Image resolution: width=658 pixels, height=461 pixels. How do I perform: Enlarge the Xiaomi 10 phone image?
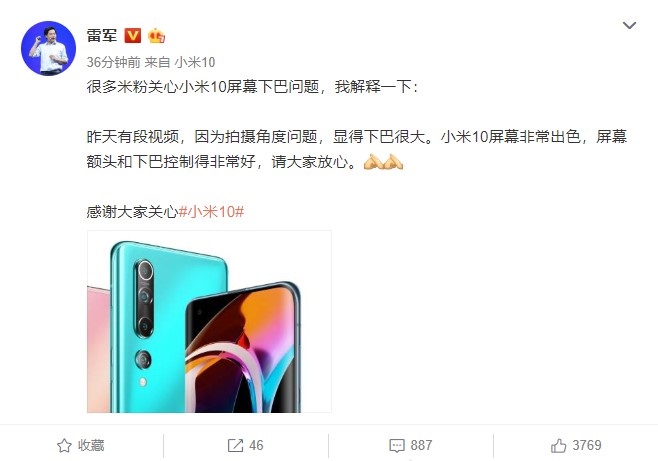(209, 321)
